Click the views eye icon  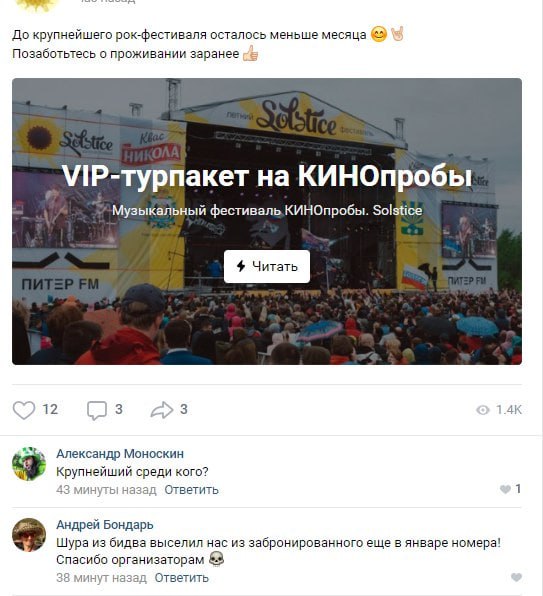[483, 410]
